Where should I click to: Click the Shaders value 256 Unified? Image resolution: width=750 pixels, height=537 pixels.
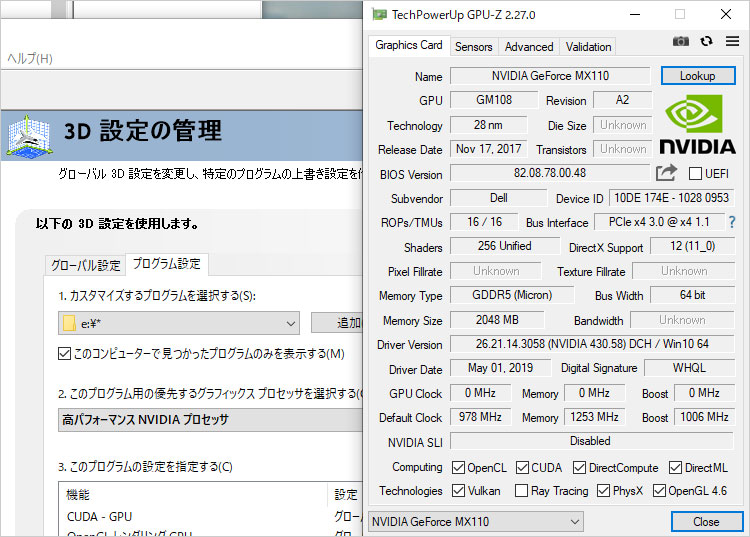pyautogui.click(x=505, y=246)
